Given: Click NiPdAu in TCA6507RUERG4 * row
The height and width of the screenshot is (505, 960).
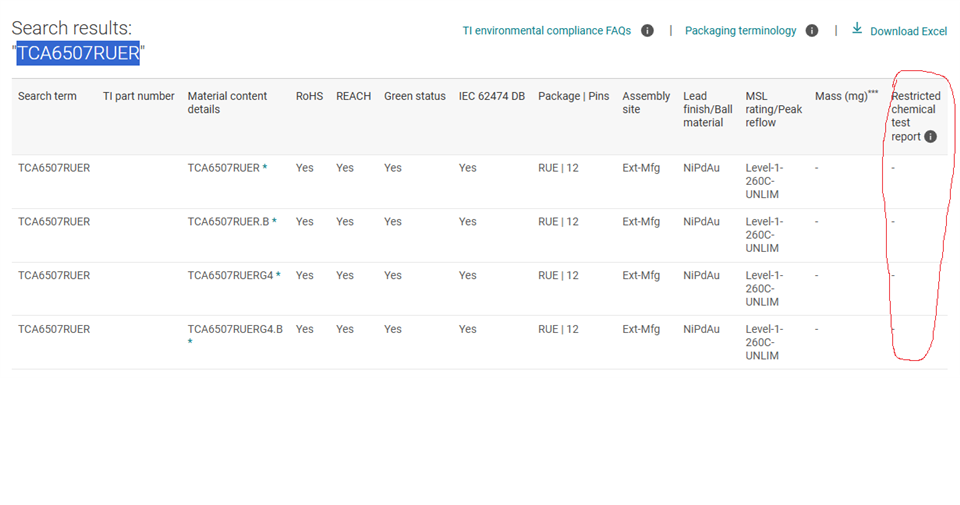Looking at the screenshot, I should (x=702, y=275).
